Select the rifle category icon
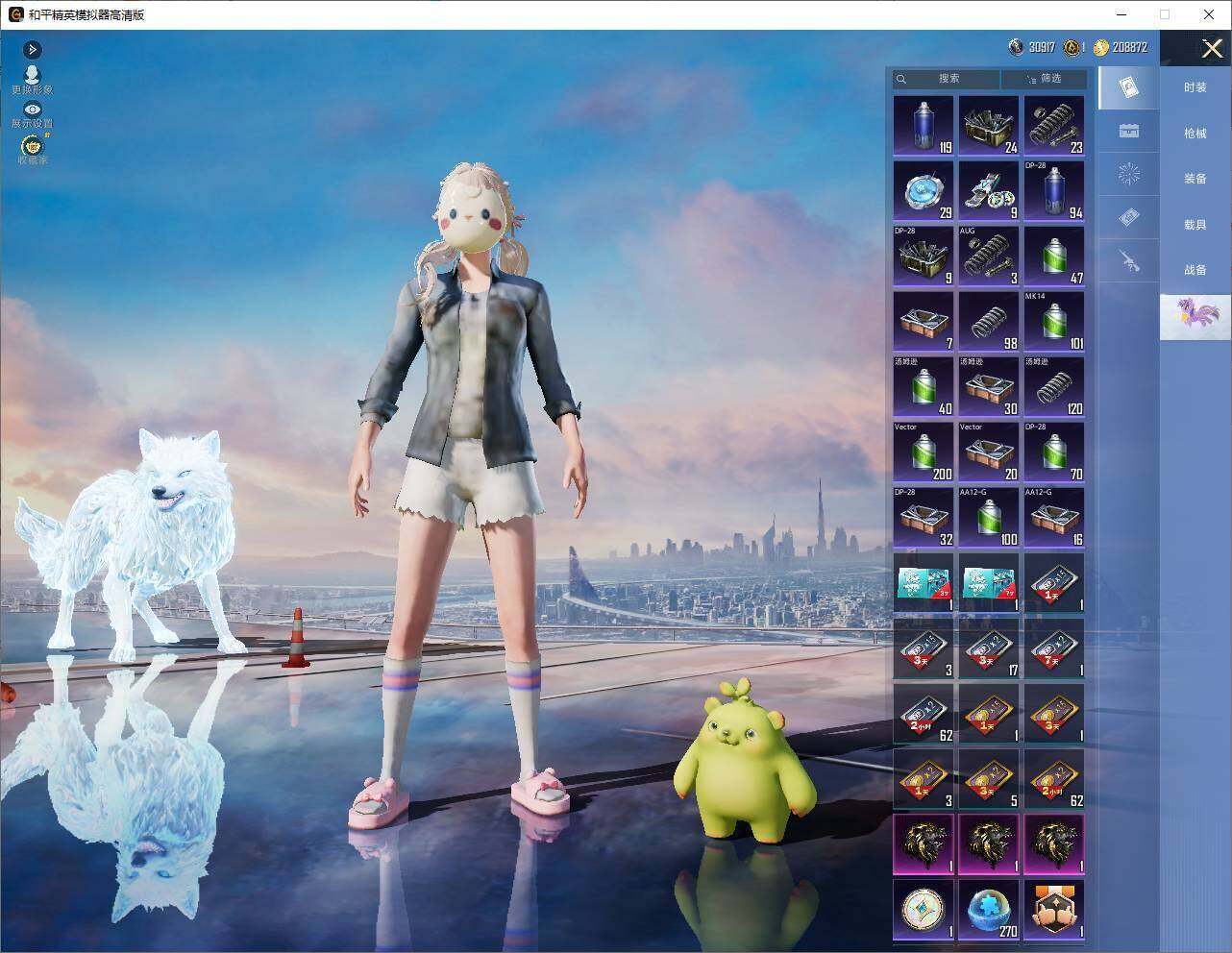This screenshot has width=1232, height=953. (x=1129, y=259)
